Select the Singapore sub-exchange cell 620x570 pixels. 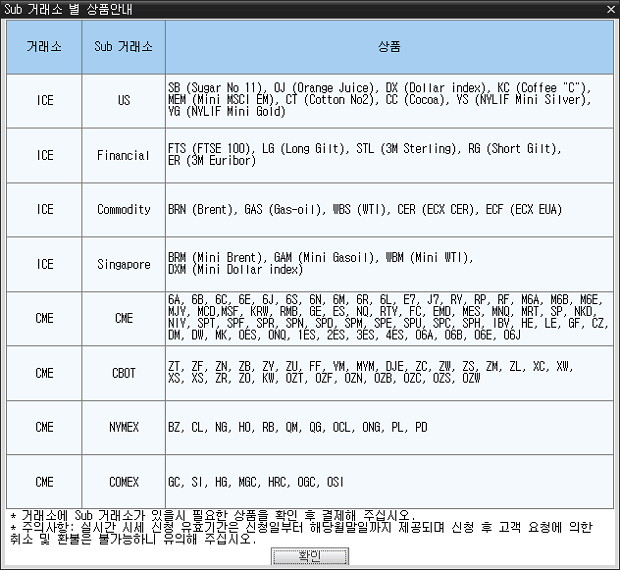123,264
